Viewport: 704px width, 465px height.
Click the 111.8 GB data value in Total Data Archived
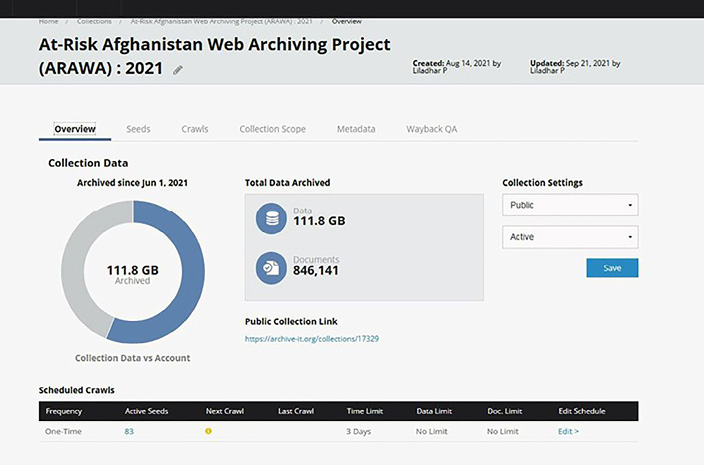319,221
